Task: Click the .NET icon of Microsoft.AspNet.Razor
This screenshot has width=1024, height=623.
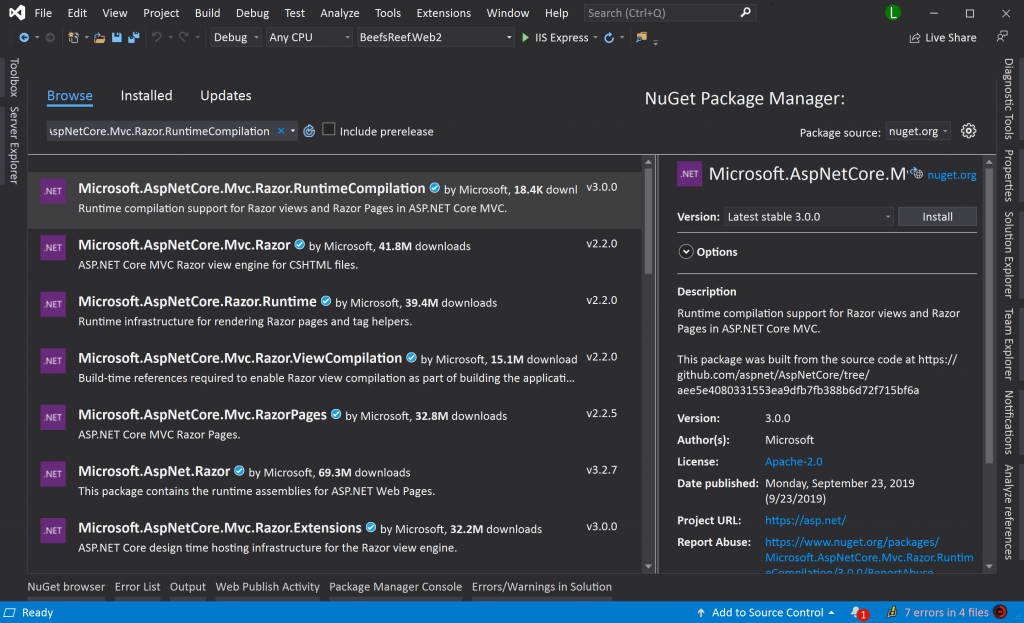Action: pyautogui.click(x=53, y=474)
